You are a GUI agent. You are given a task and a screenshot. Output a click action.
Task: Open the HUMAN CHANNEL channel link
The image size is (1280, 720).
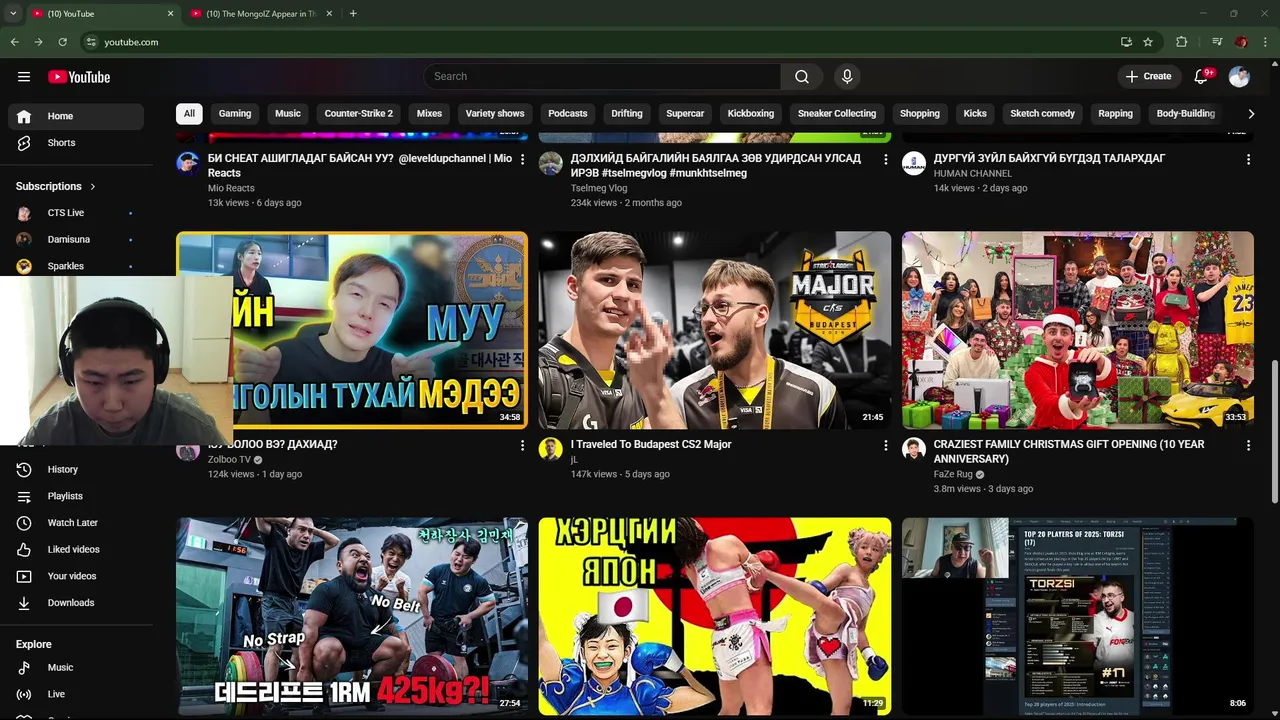[973, 173]
